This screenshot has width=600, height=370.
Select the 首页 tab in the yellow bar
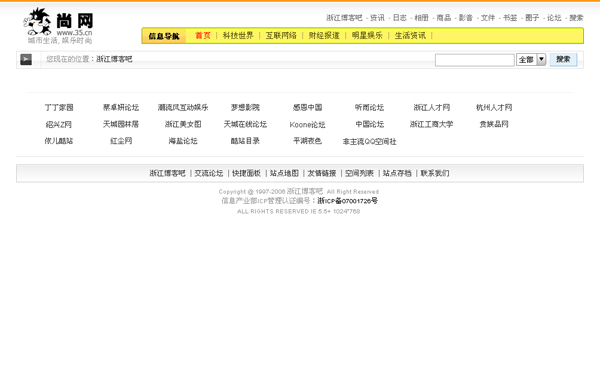pos(203,36)
